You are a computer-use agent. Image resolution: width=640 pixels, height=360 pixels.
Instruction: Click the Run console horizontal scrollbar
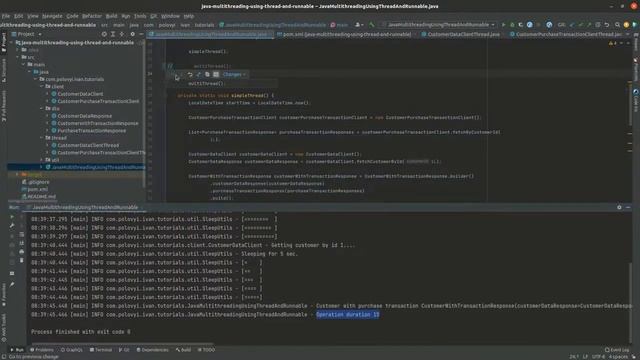tap(121, 343)
